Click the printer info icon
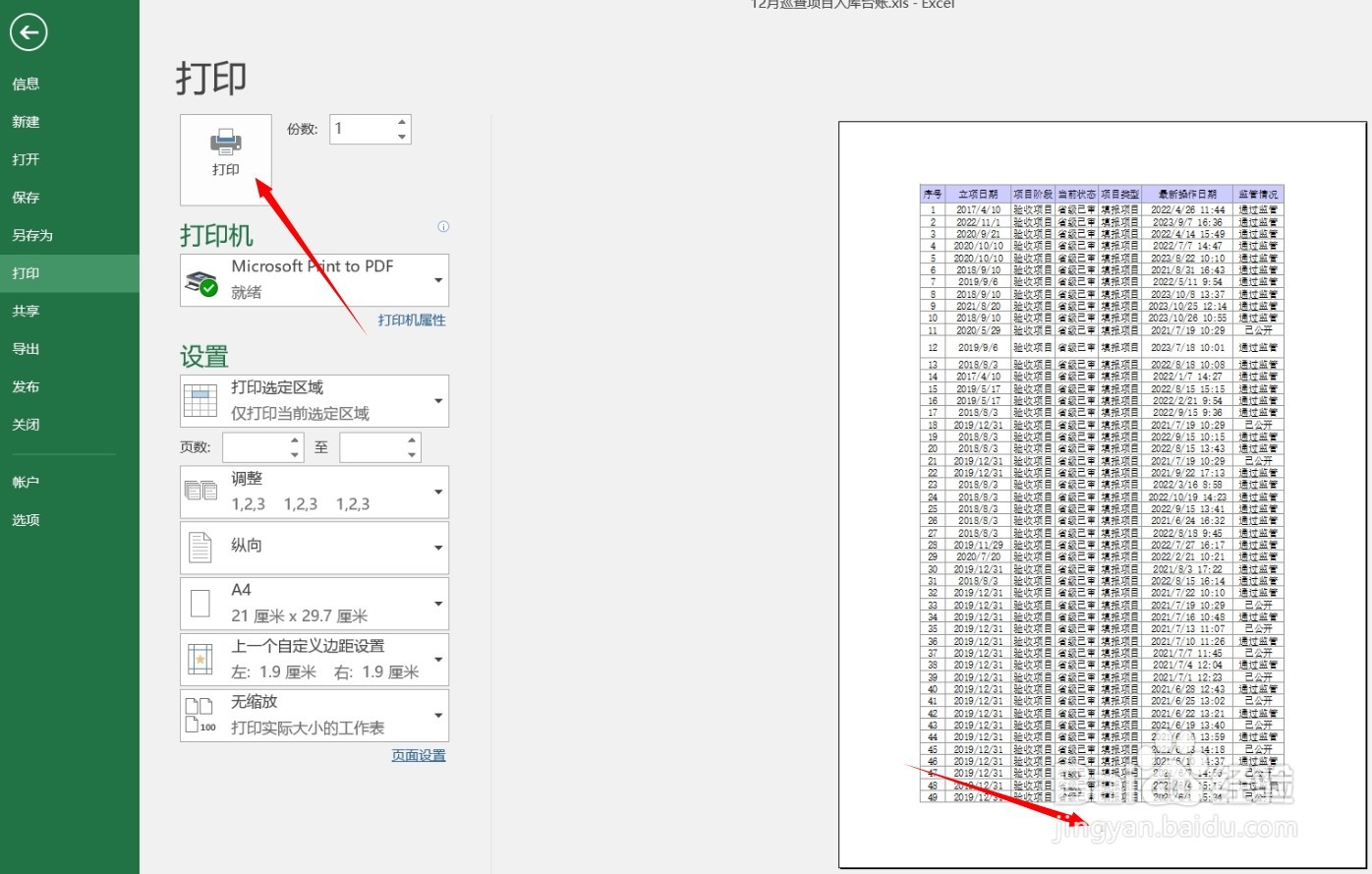 (443, 226)
